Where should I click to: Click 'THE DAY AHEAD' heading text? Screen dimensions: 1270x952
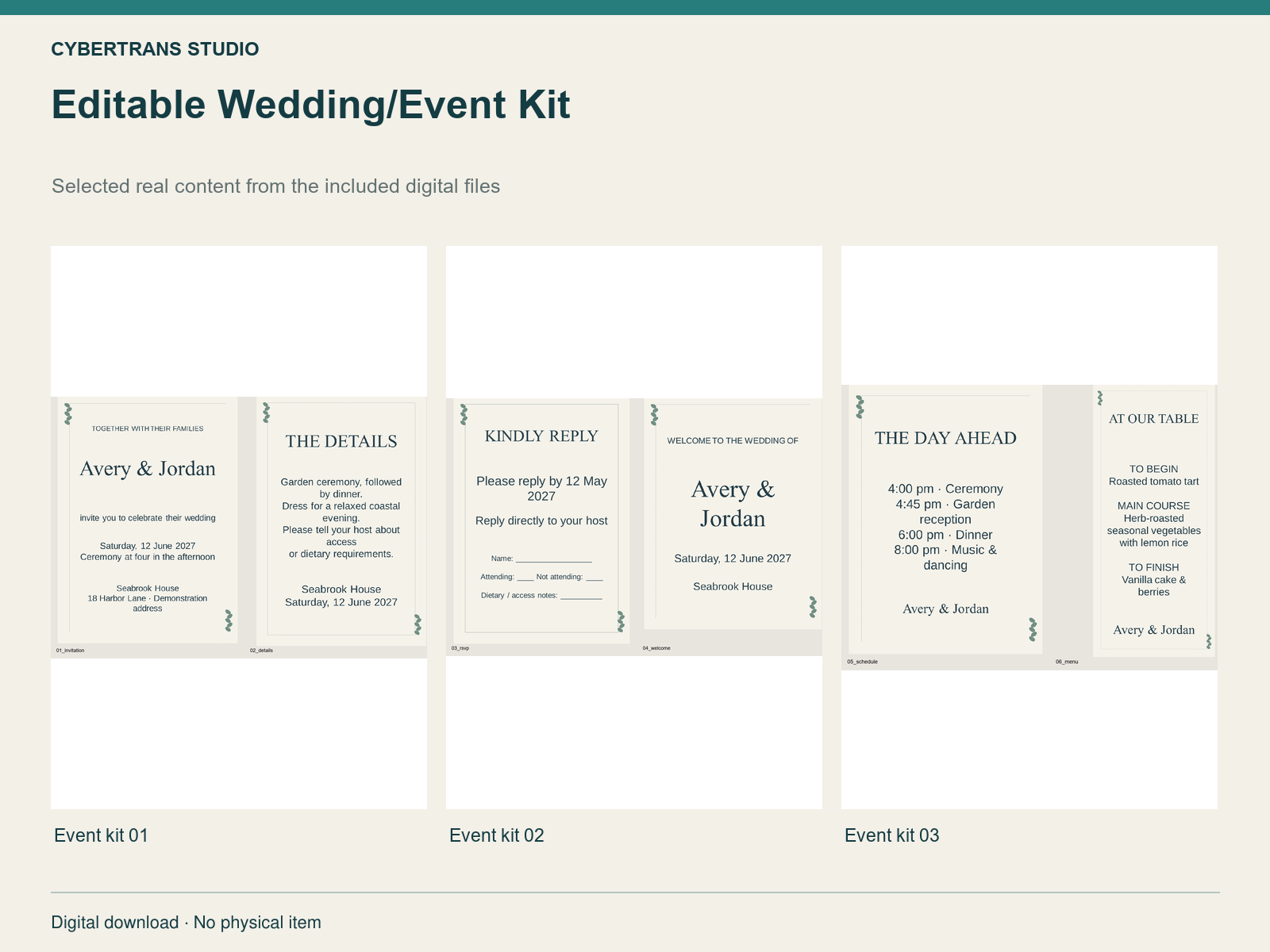point(945,438)
